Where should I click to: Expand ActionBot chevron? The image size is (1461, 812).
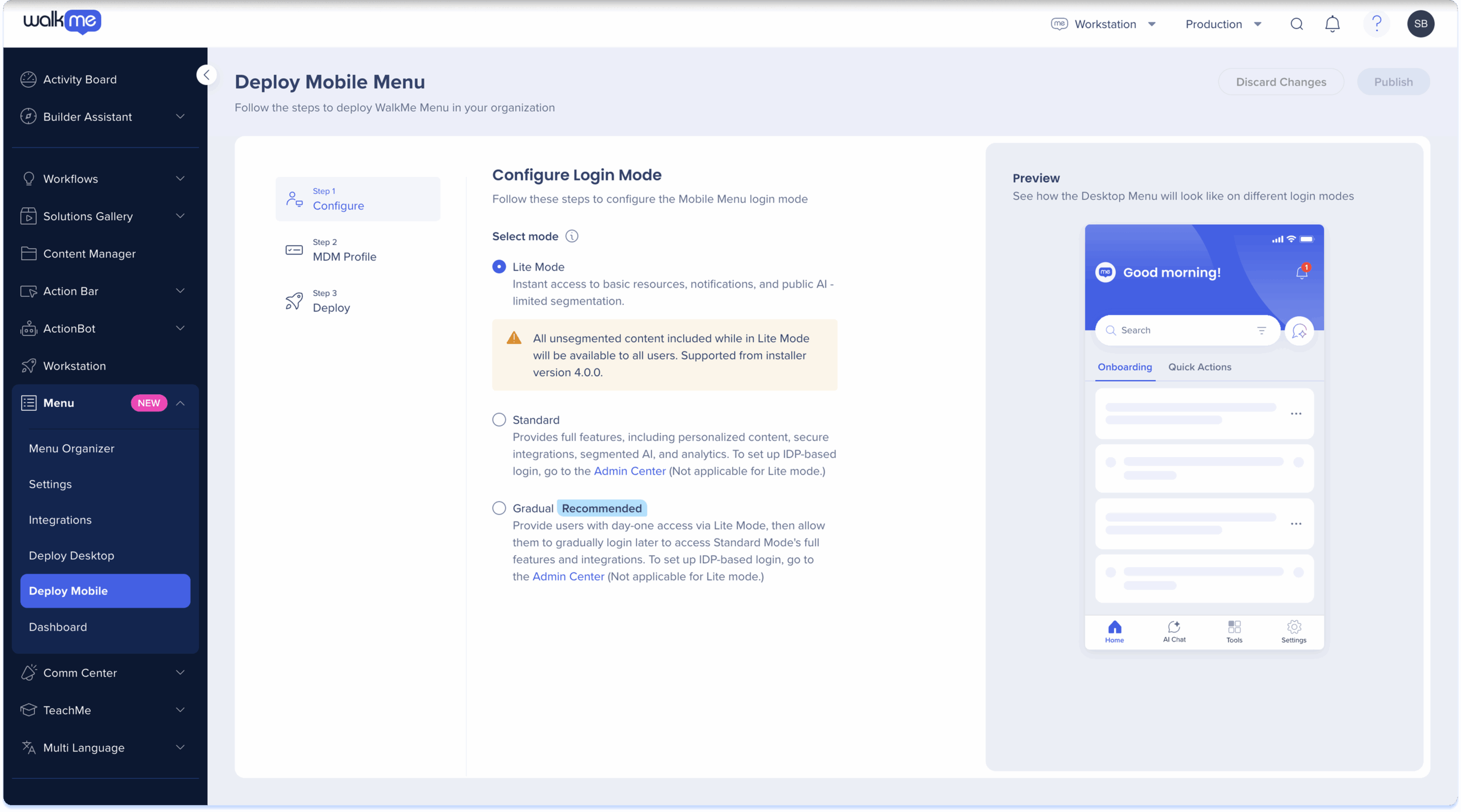tap(180, 329)
